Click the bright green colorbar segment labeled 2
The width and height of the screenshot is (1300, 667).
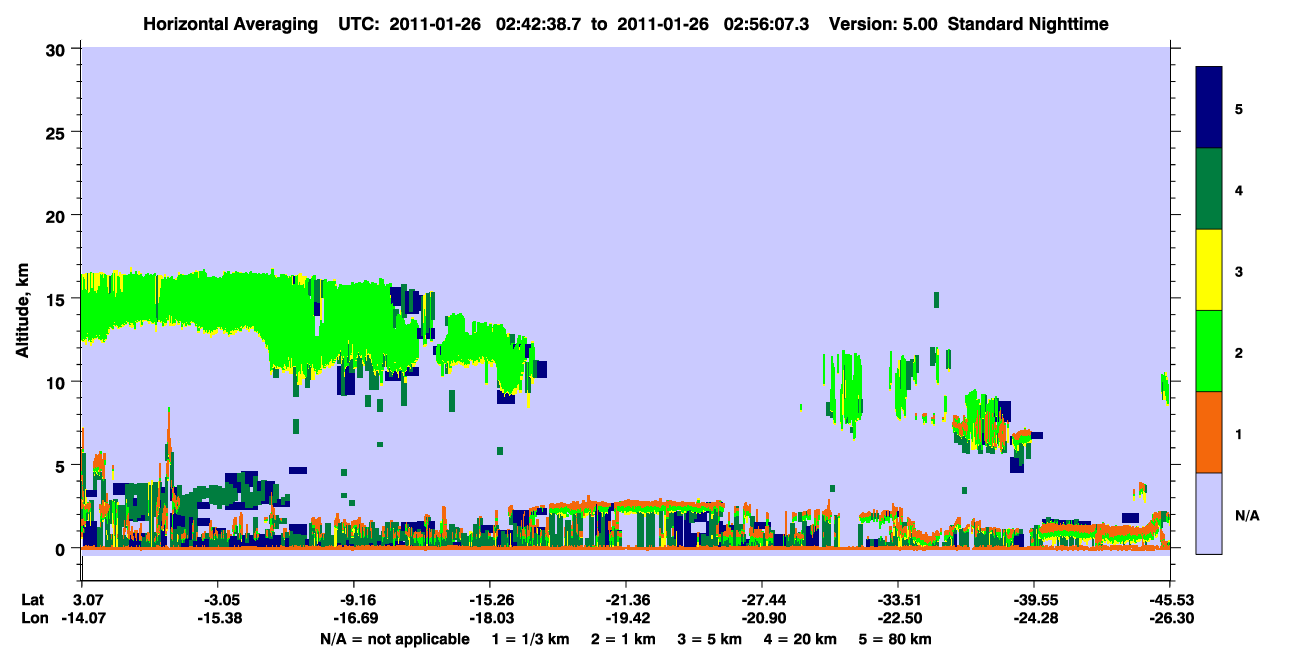pyautogui.click(x=1209, y=351)
